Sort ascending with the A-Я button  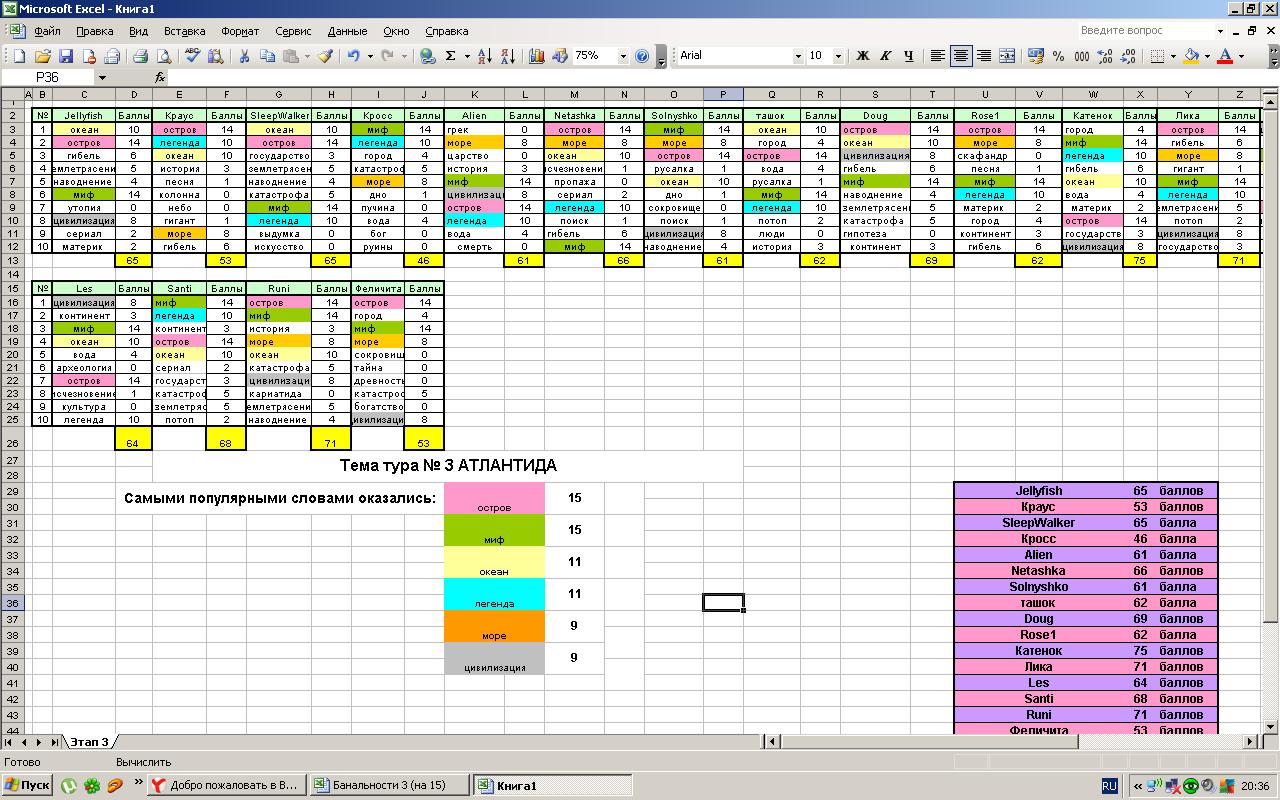(x=484, y=56)
